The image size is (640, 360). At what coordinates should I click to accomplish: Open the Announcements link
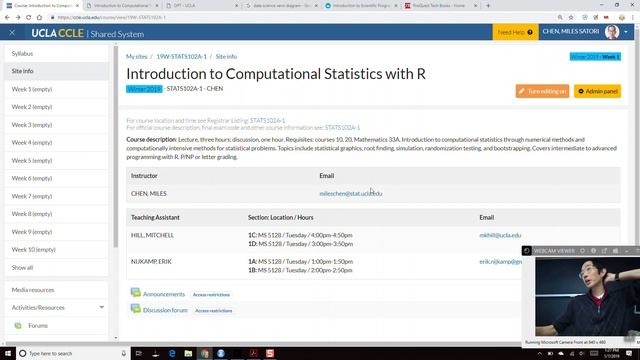164,294
